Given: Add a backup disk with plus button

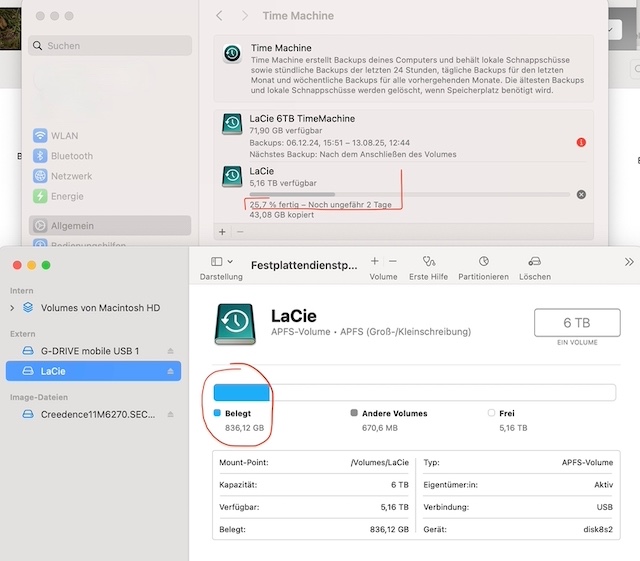Looking at the screenshot, I should (x=222, y=232).
